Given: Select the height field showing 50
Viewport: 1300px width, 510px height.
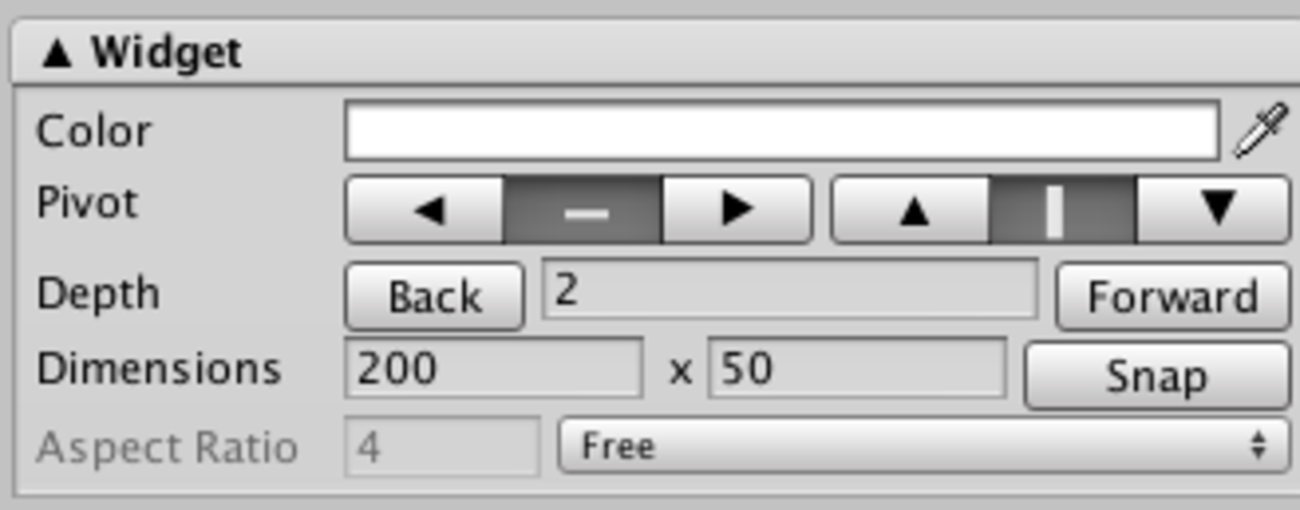Looking at the screenshot, I should (x=857, y=368).
